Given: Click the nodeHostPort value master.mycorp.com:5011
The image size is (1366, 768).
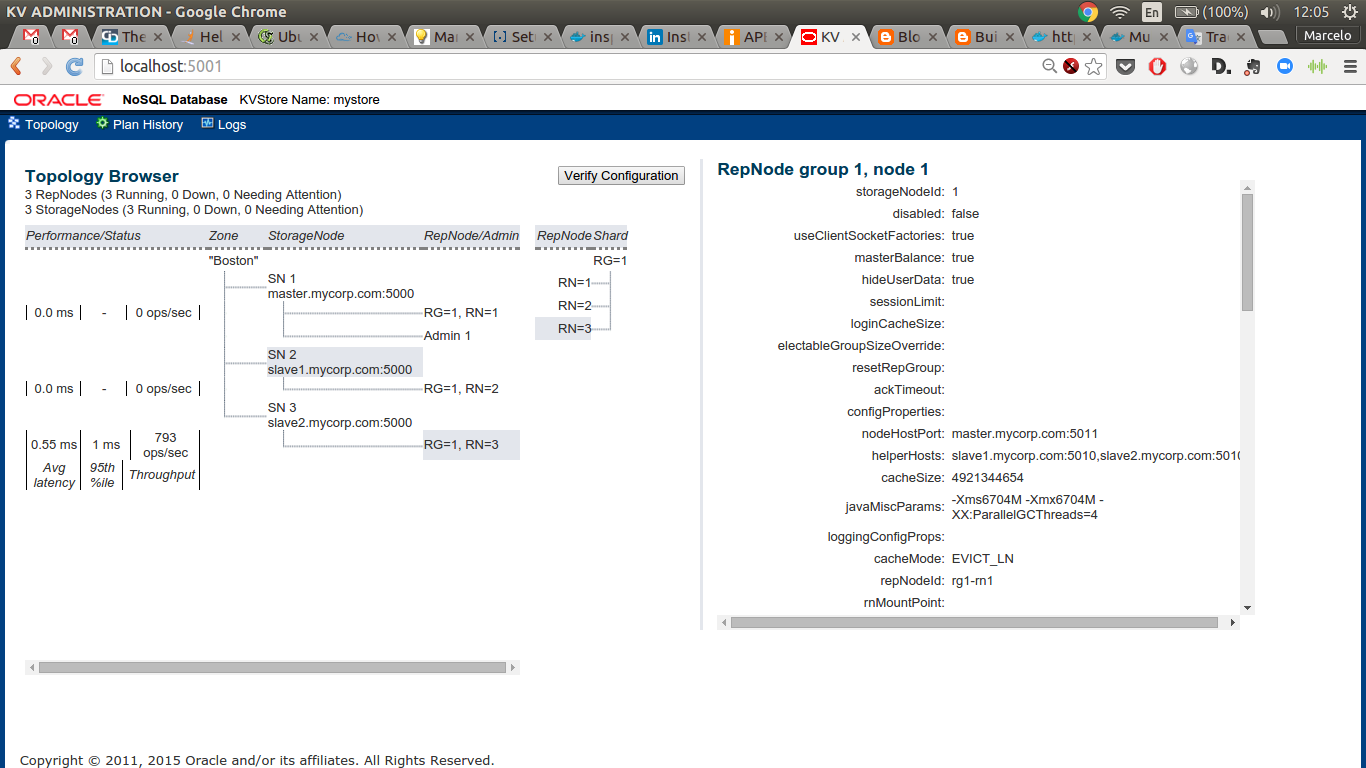Looking at the screenshot, I should pos(1025,434).
